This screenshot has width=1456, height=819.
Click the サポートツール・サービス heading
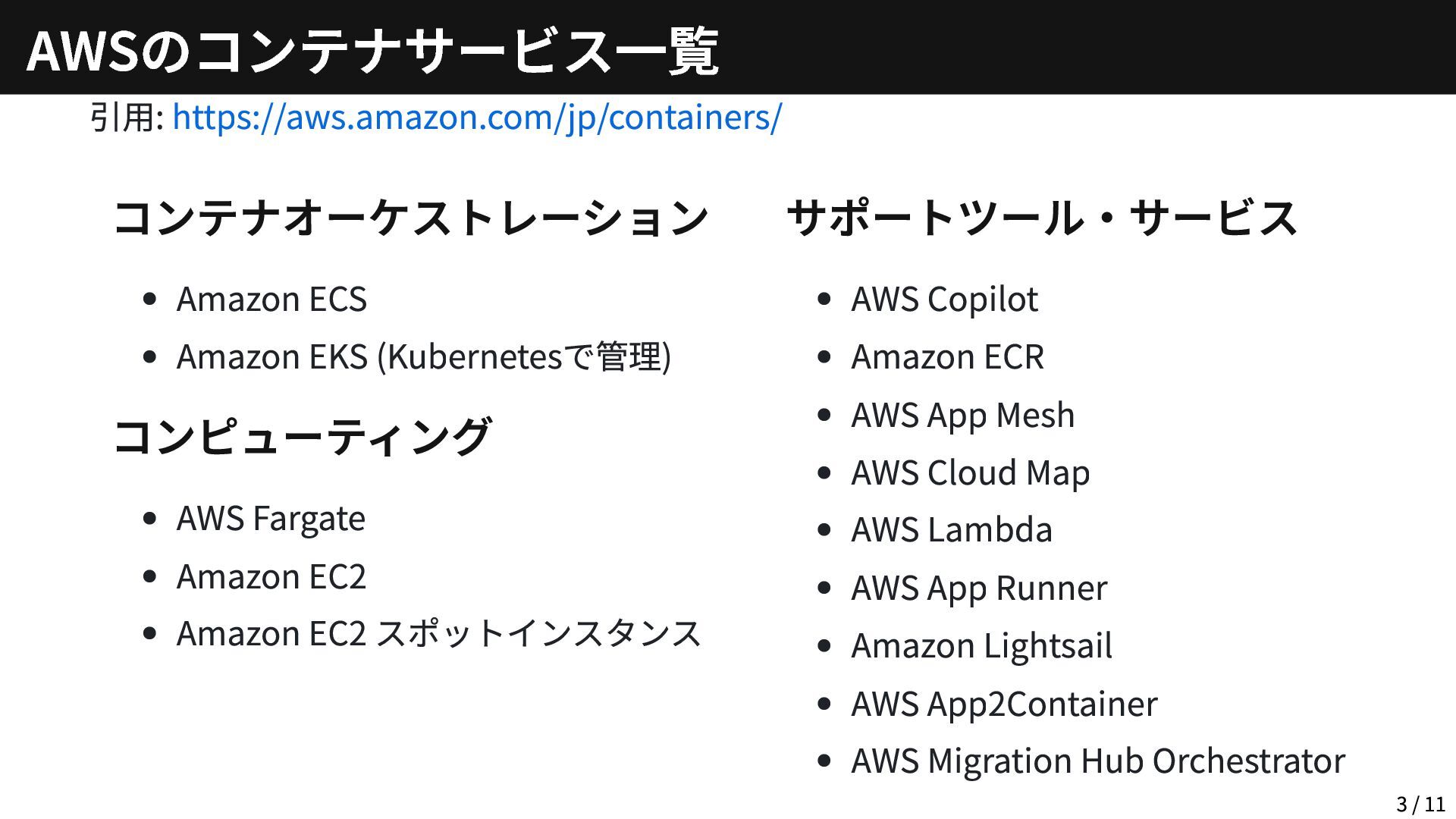(1042, 218)
